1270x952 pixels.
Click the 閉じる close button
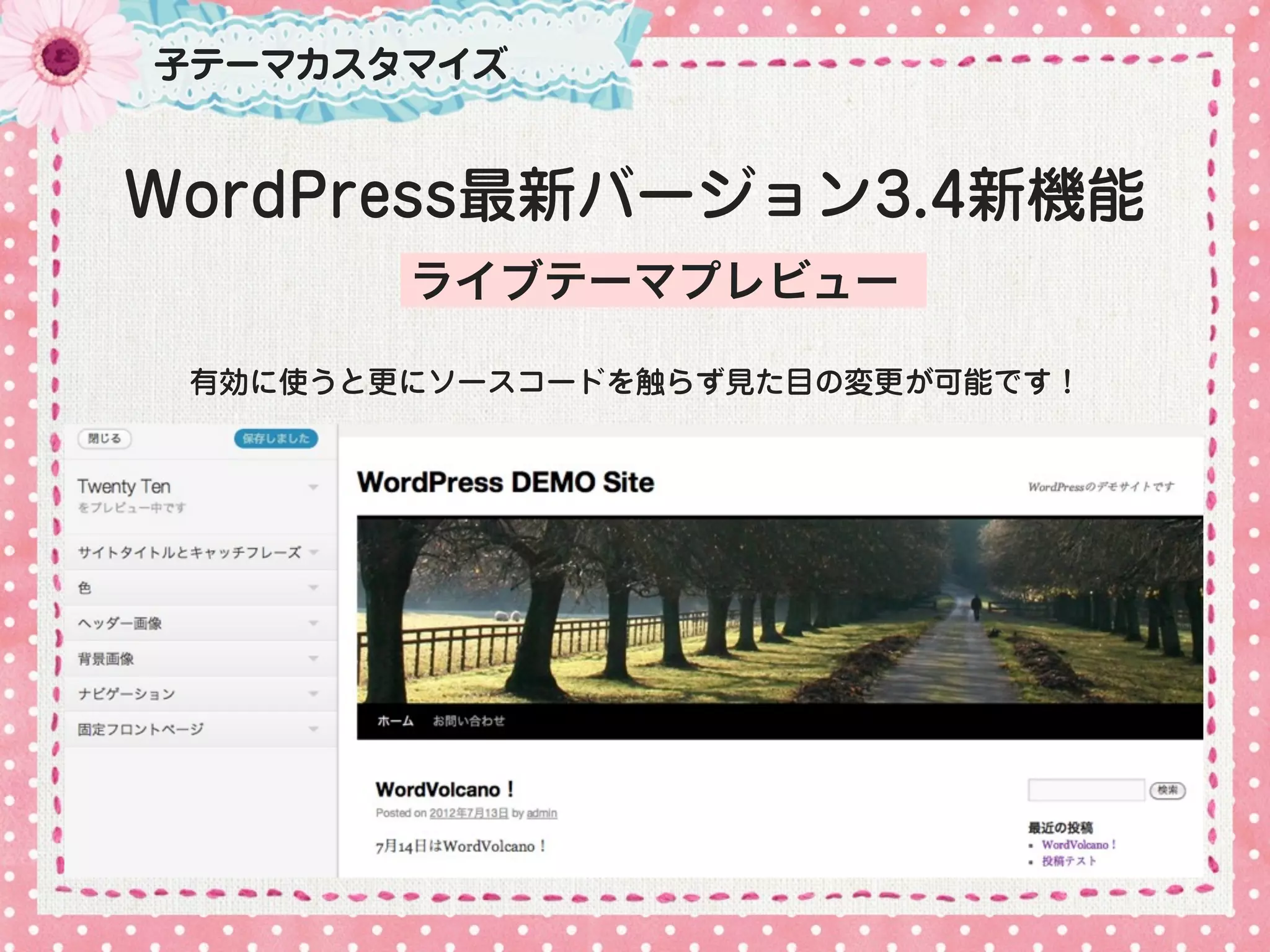coord(104,439)
